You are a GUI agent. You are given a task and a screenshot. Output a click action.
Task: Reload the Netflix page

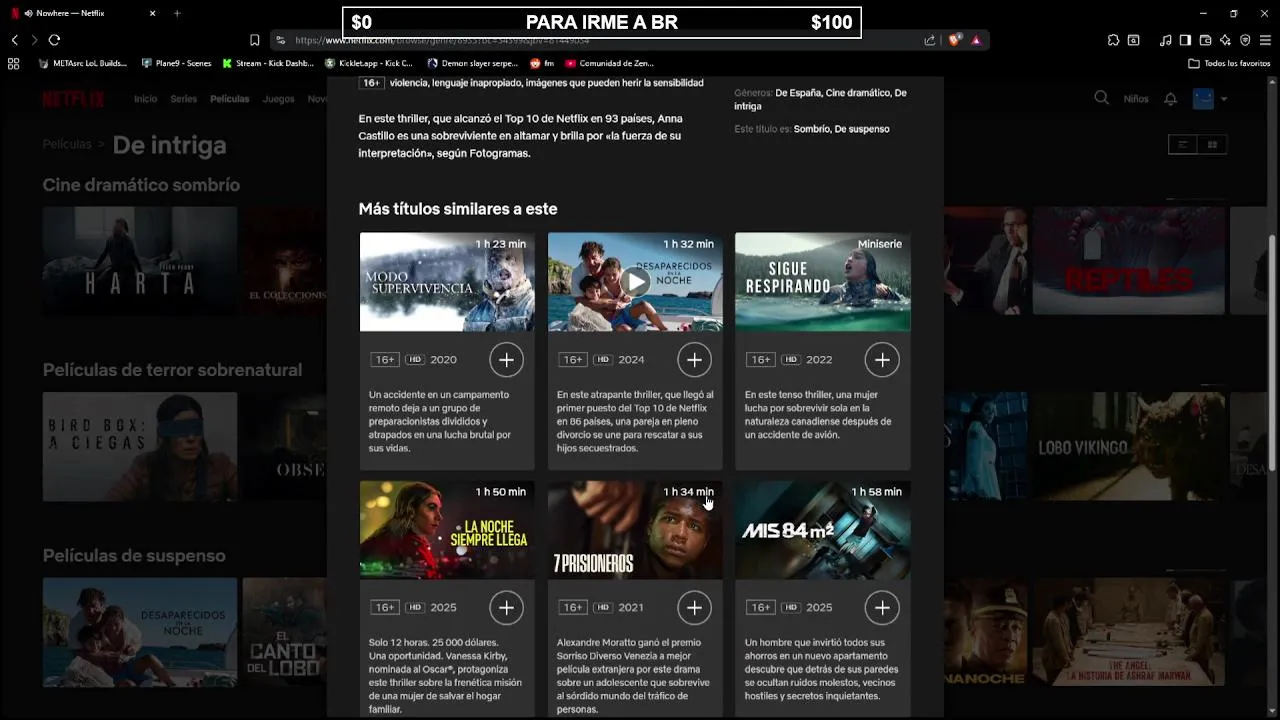[54, 40]
